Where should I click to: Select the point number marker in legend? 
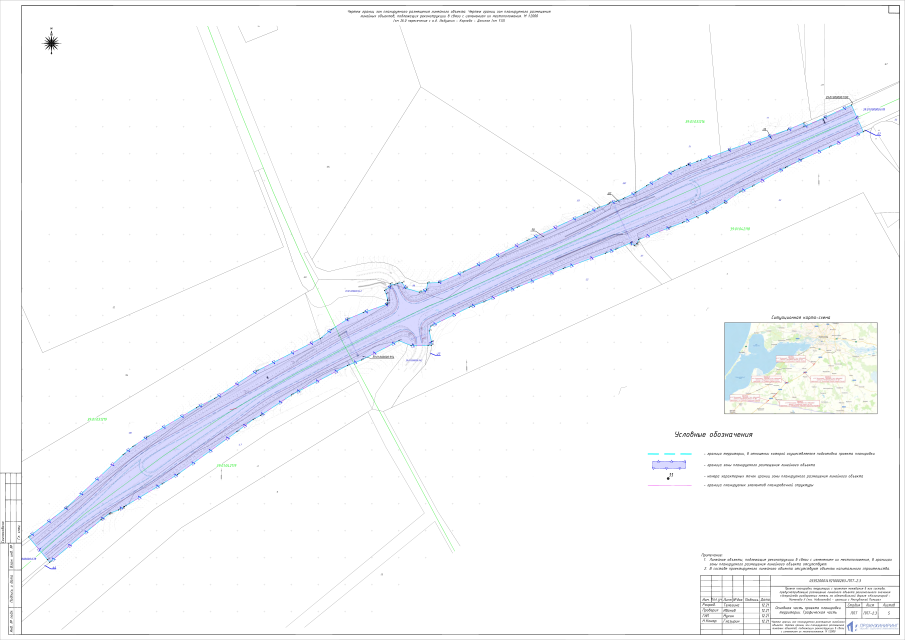click(x=670, y=479)
